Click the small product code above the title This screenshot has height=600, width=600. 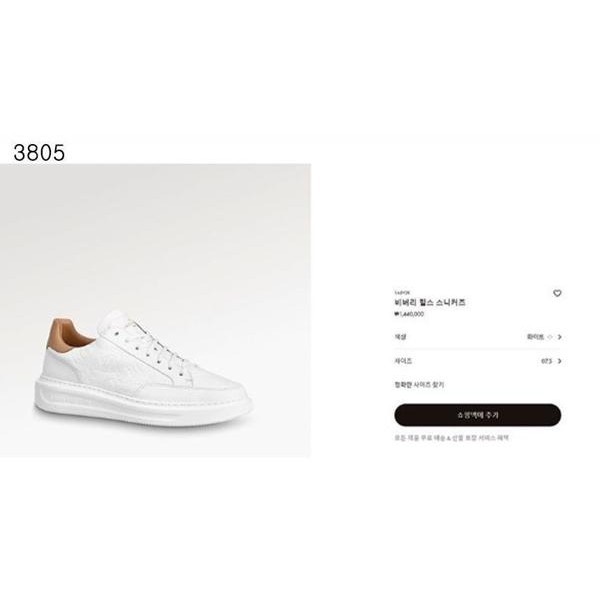coord(402,292)
